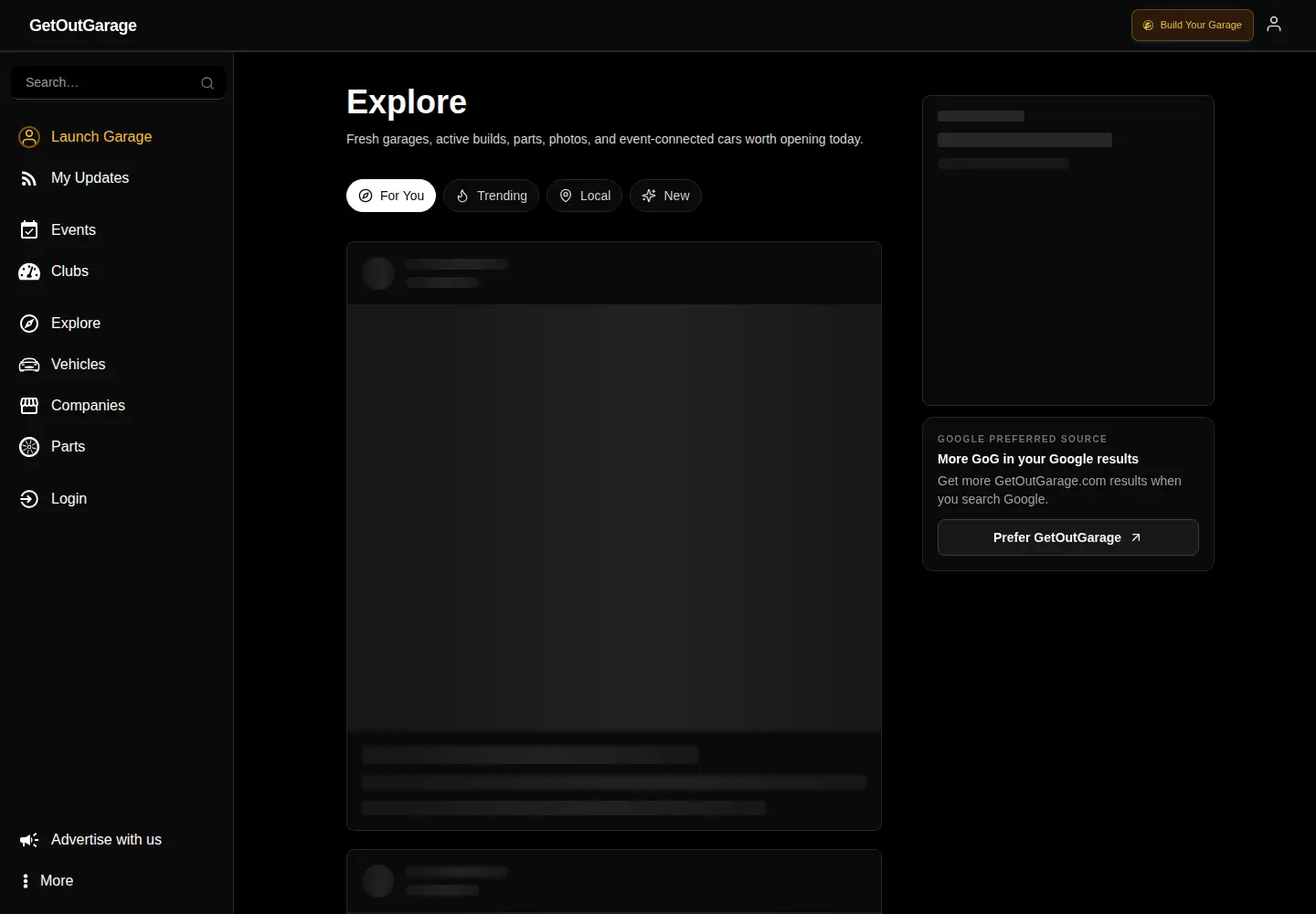Screen dimensions: 1316x914
Task: Open the Vehicles section
Action: [78, 365]
